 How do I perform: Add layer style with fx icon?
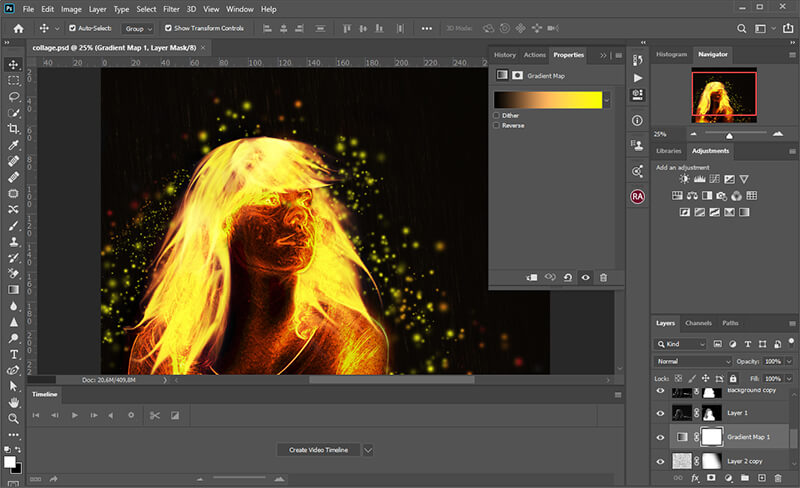pyautogui.click(x=693, y=480)
